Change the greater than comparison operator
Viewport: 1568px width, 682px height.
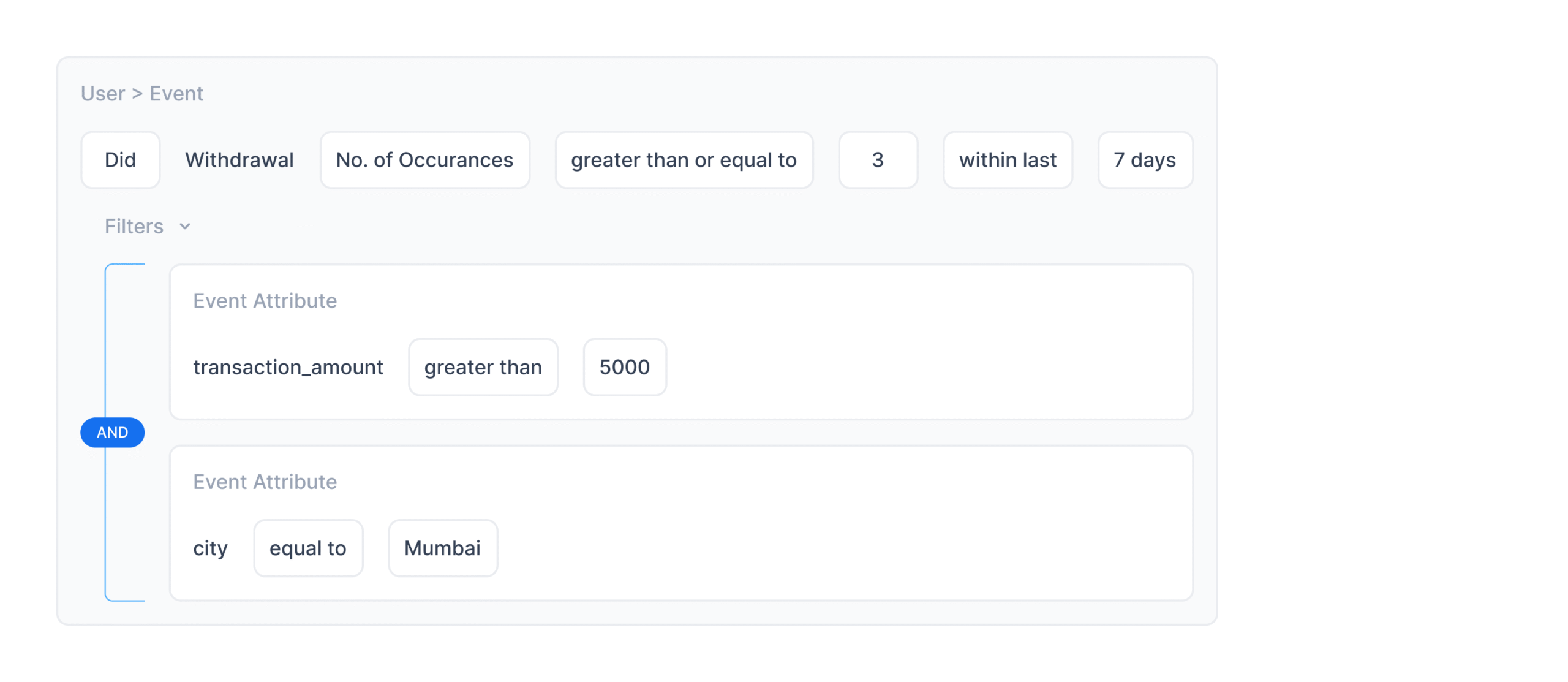pos(483,367)
